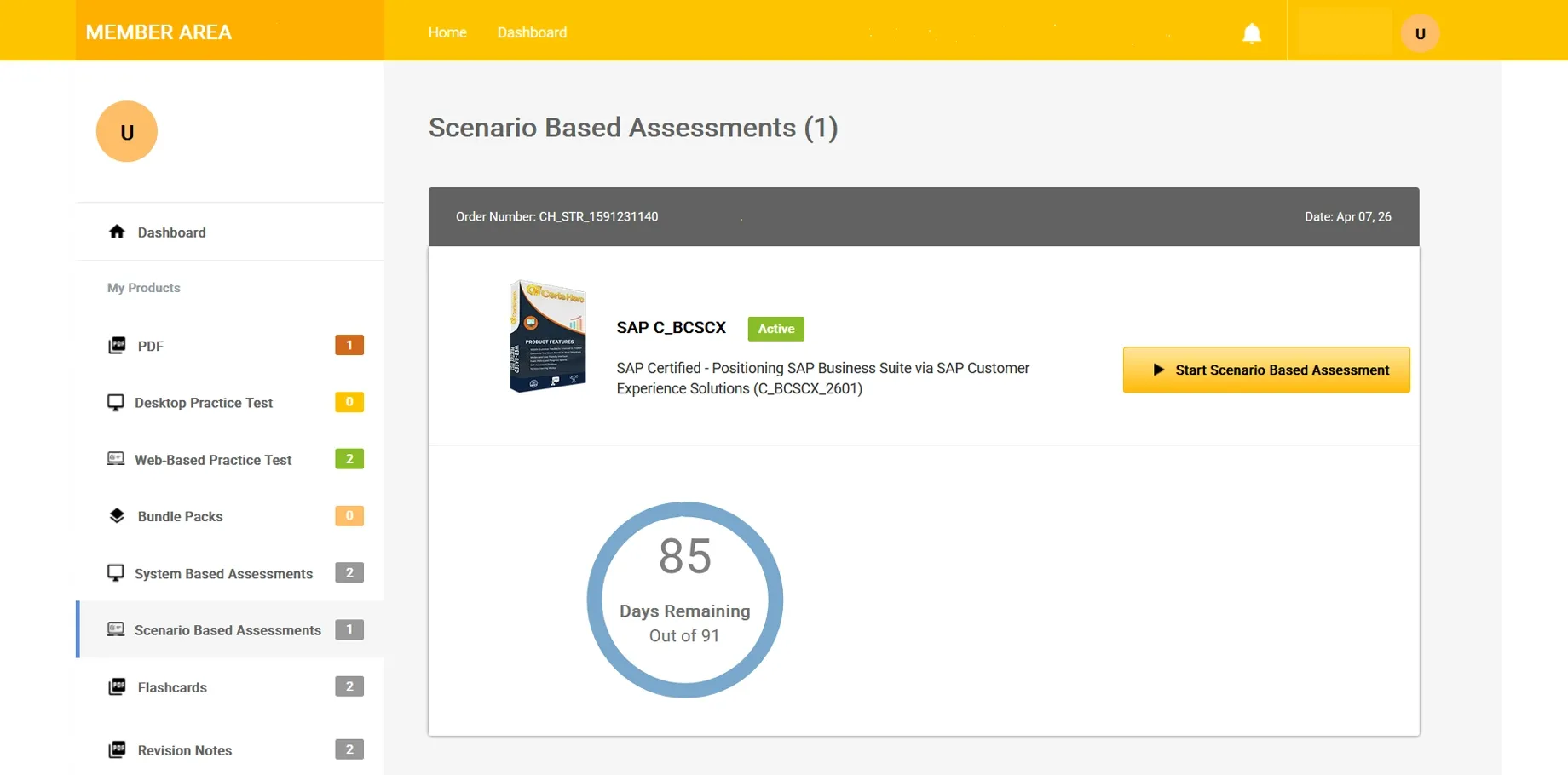The width and height of the screenshot is (1568, 775).
Task: Click the Dashboard home icon in sidebar
Action: (117, 231)
